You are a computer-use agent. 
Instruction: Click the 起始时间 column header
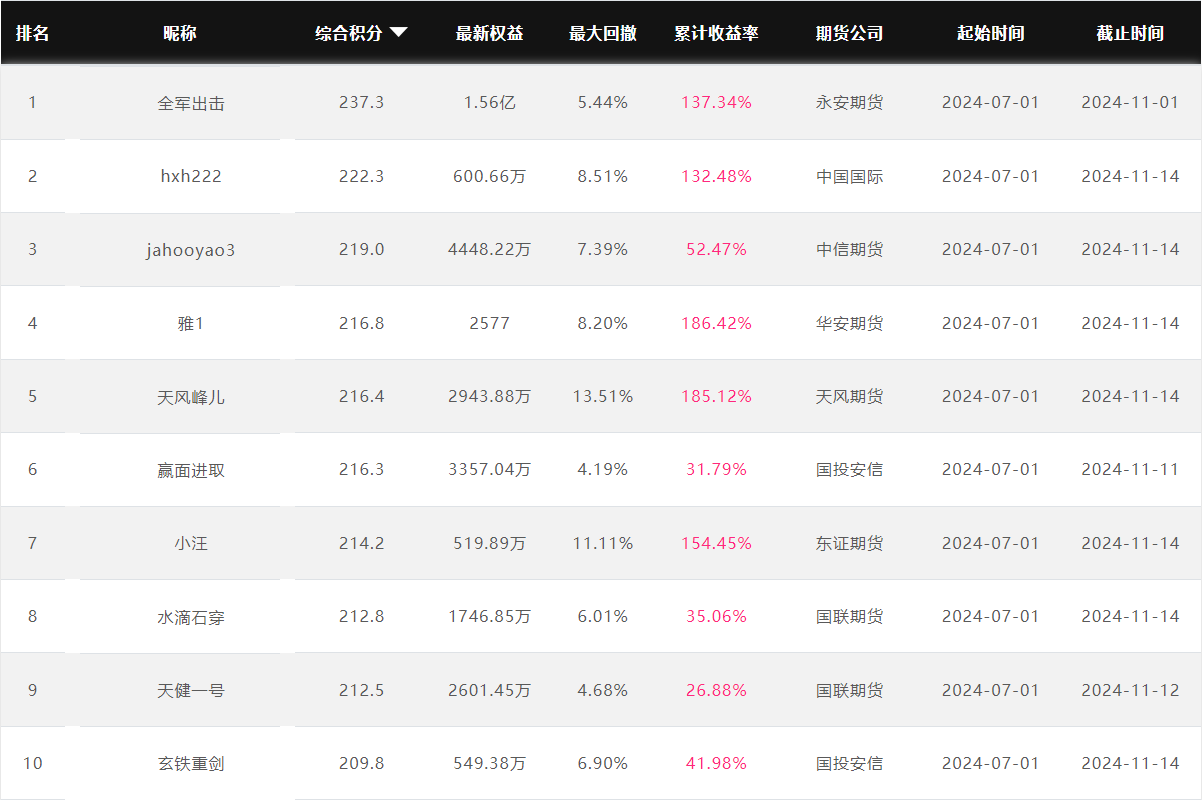[x=991, y=33]
